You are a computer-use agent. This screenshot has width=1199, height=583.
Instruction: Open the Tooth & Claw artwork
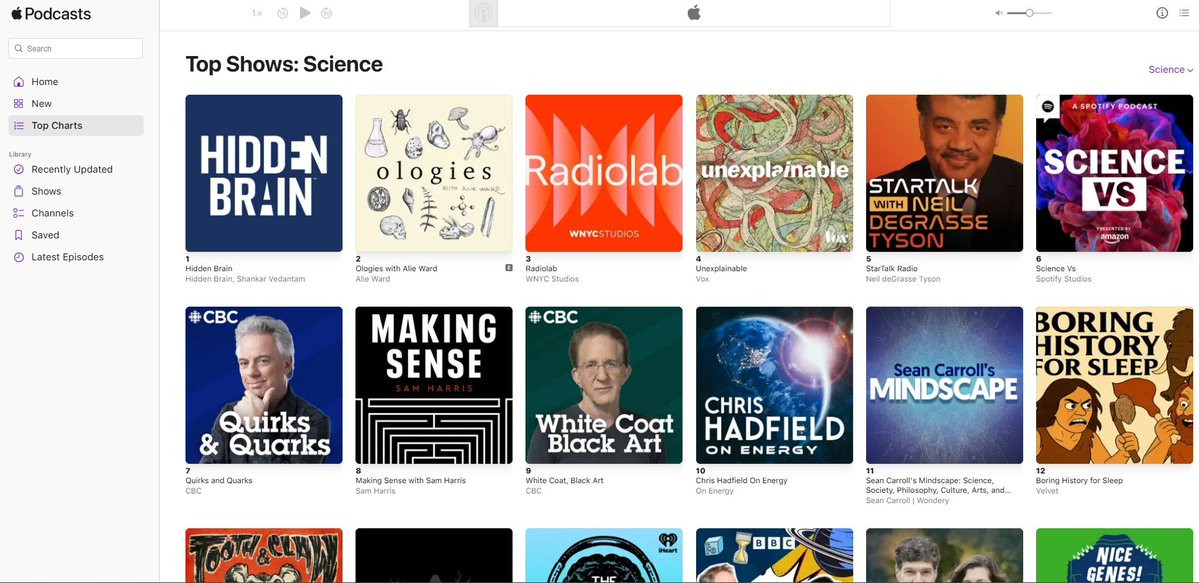pos(264,555)
